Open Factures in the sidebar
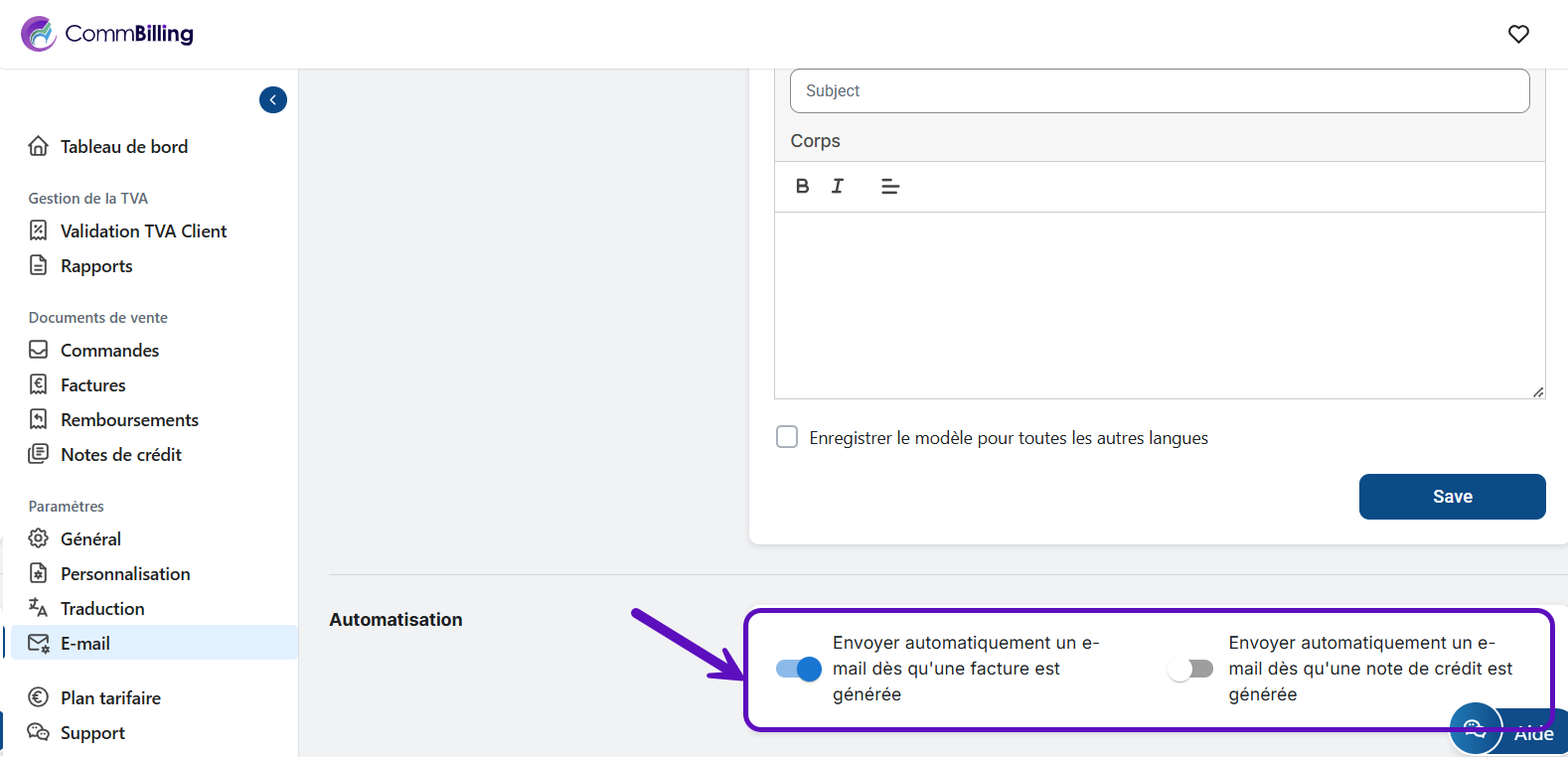The image size is (1568, 757). 92,384
